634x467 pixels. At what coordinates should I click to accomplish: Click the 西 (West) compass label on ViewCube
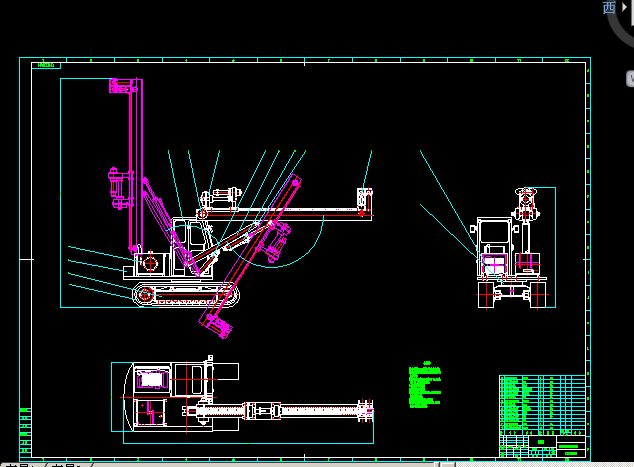(x=609, y=7)
